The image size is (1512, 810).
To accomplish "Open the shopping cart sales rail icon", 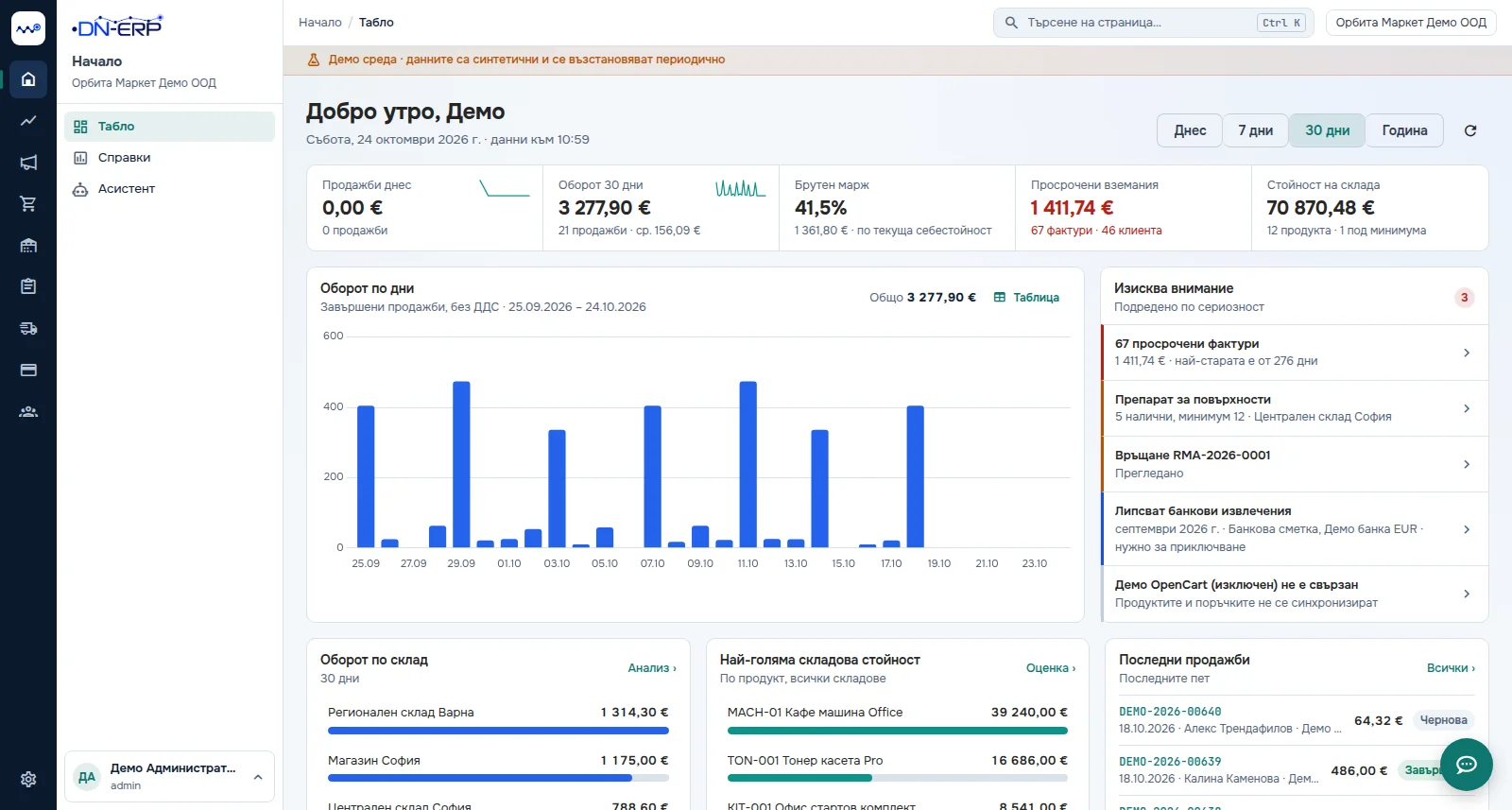I will point(28,204).
